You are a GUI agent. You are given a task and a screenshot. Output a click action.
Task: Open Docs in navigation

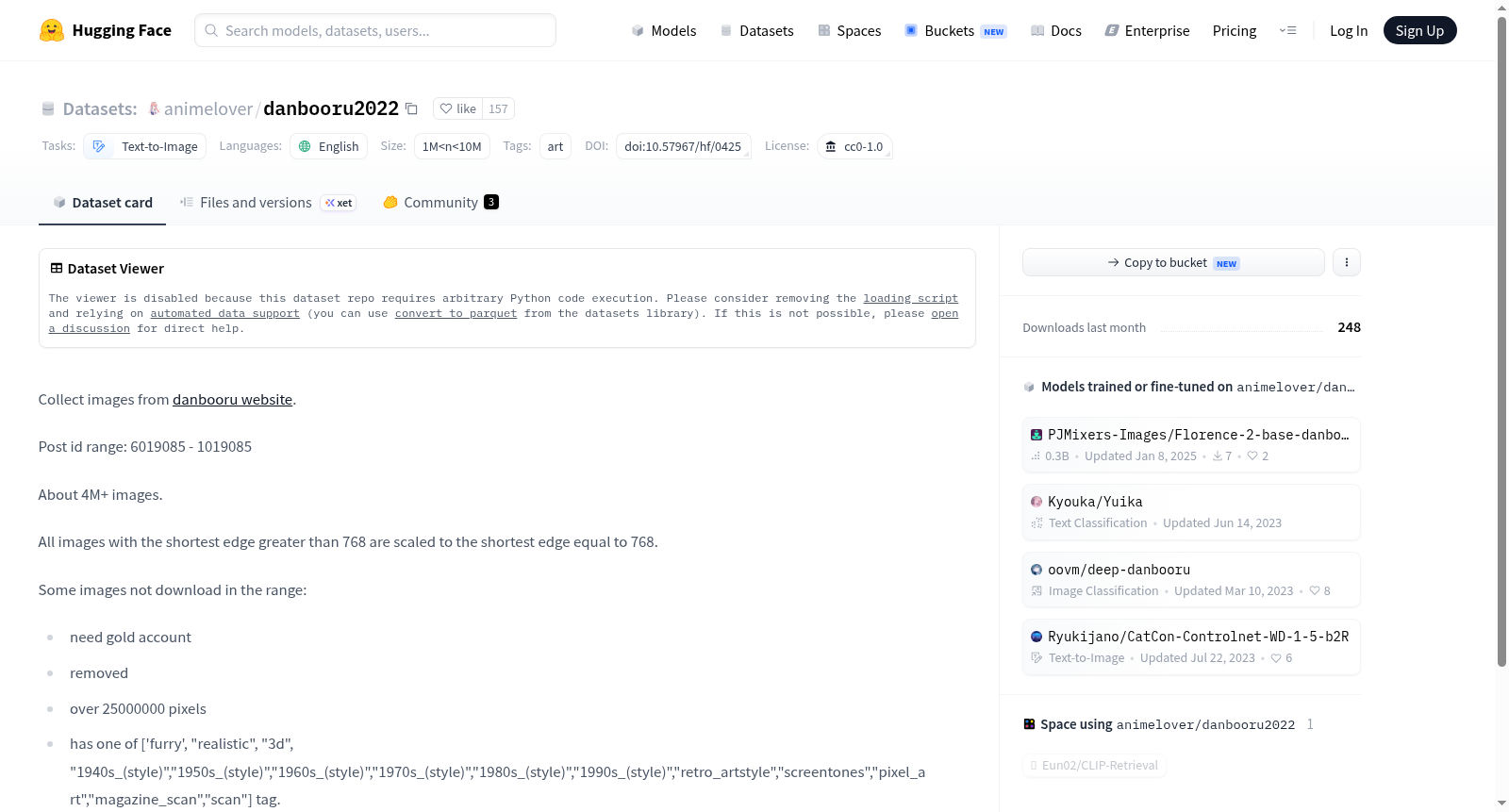(x=1055, y=30)
